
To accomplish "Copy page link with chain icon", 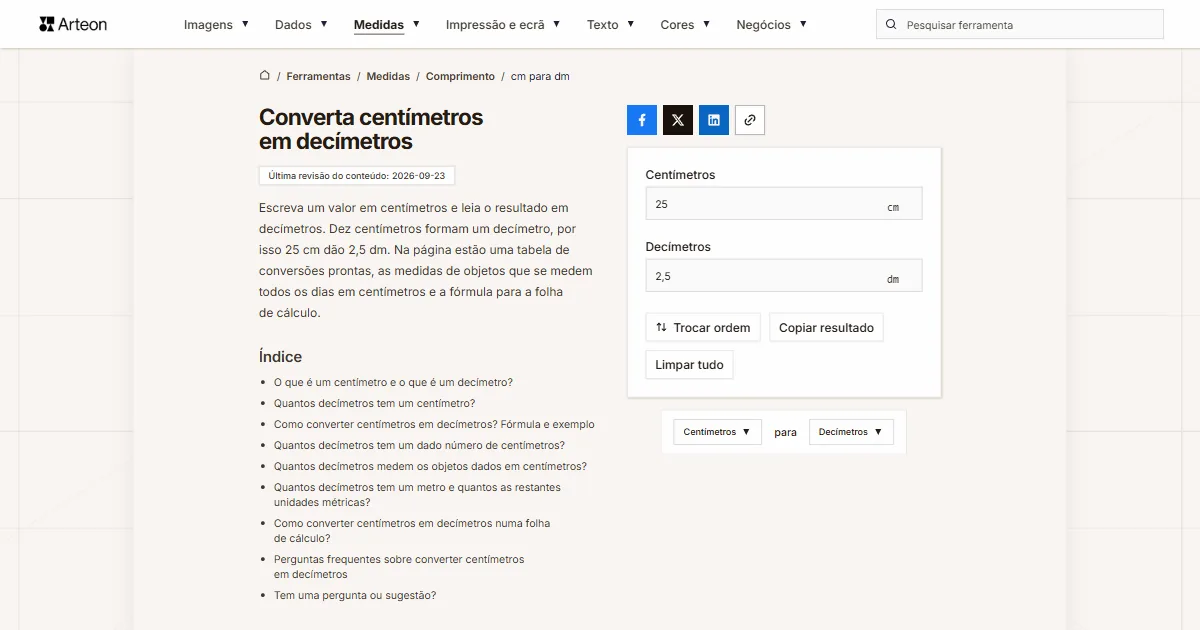I will [750, 120].
